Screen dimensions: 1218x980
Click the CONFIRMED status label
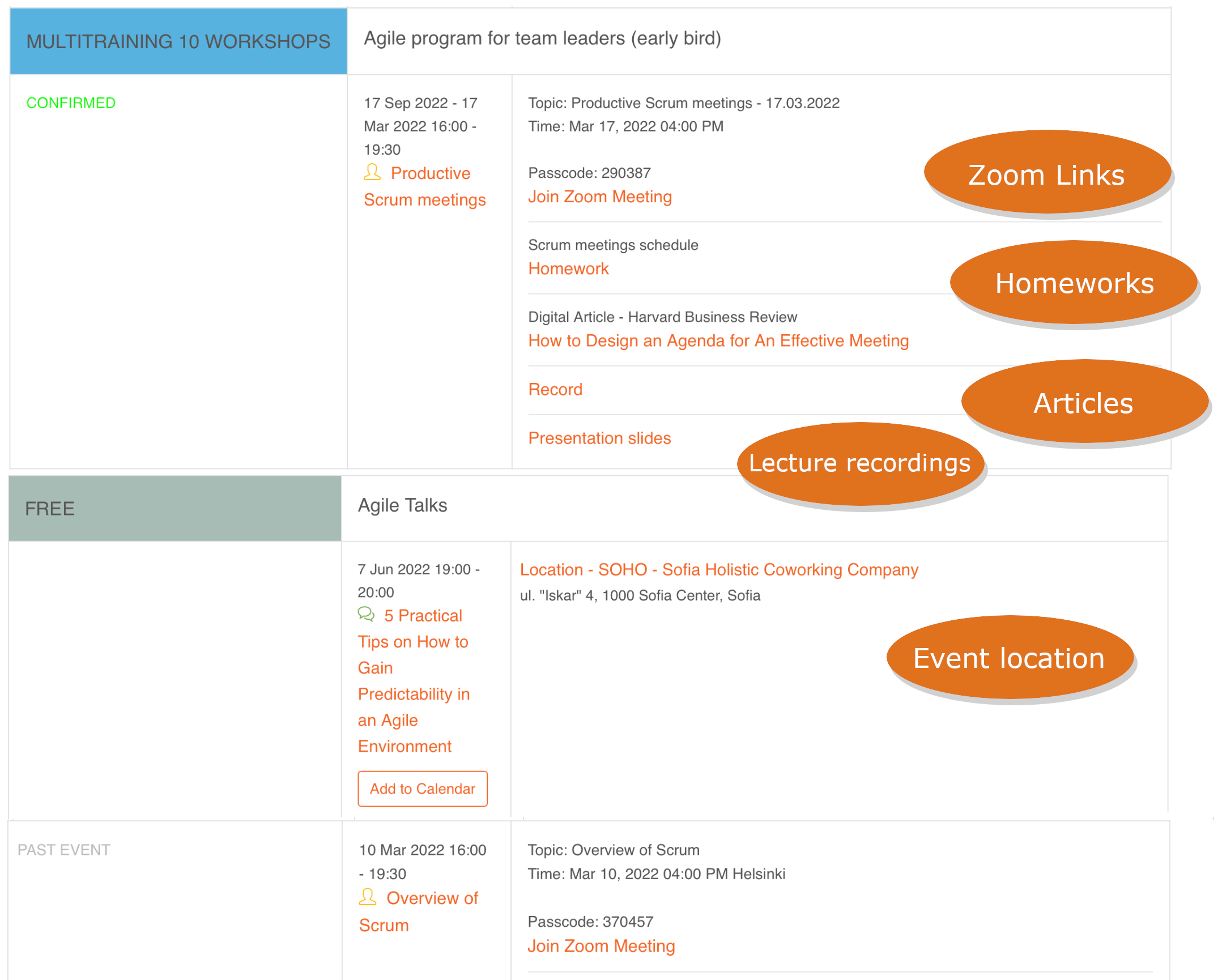click(x=71, y=103)
